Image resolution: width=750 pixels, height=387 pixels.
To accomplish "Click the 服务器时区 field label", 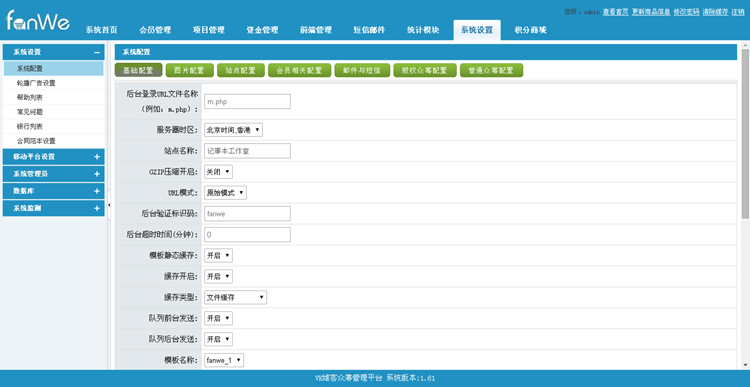I will [177, 130].
